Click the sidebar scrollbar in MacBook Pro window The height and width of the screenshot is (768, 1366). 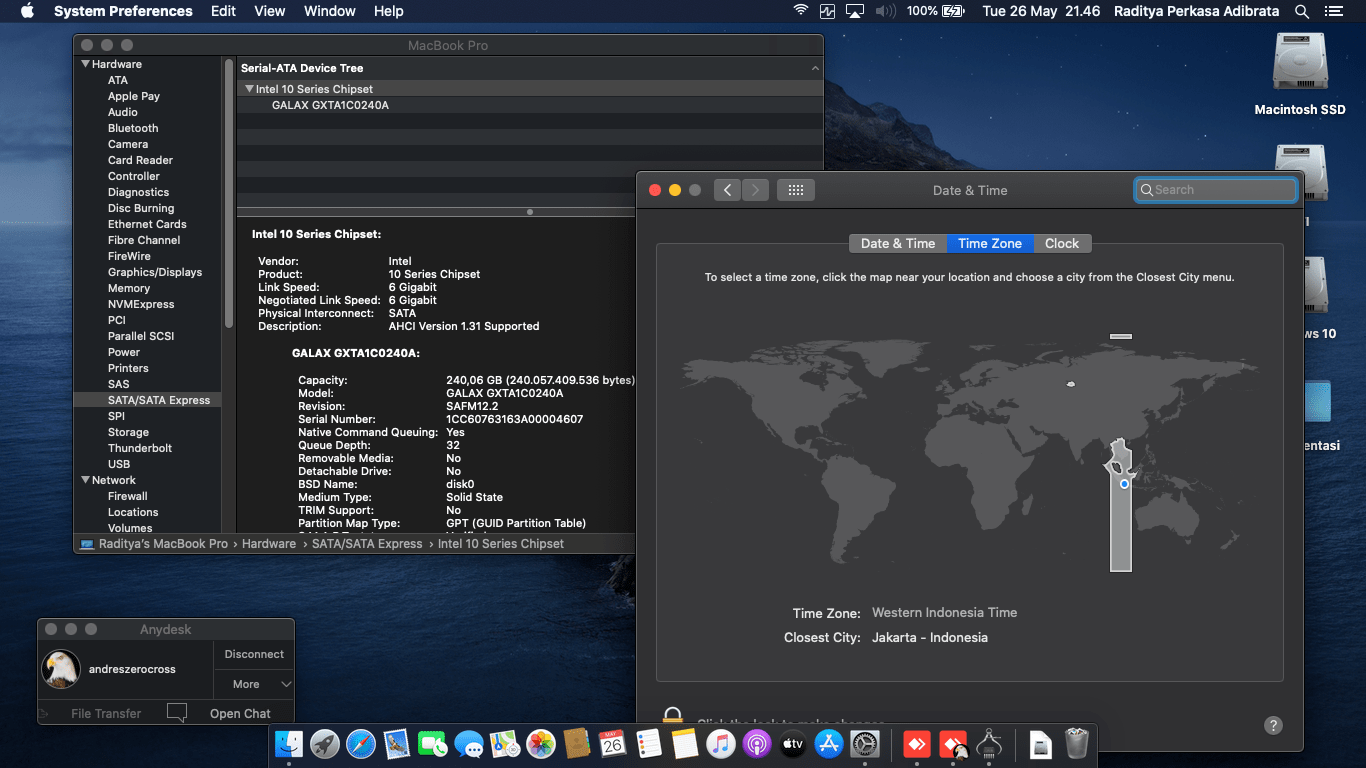coord(229,195)
